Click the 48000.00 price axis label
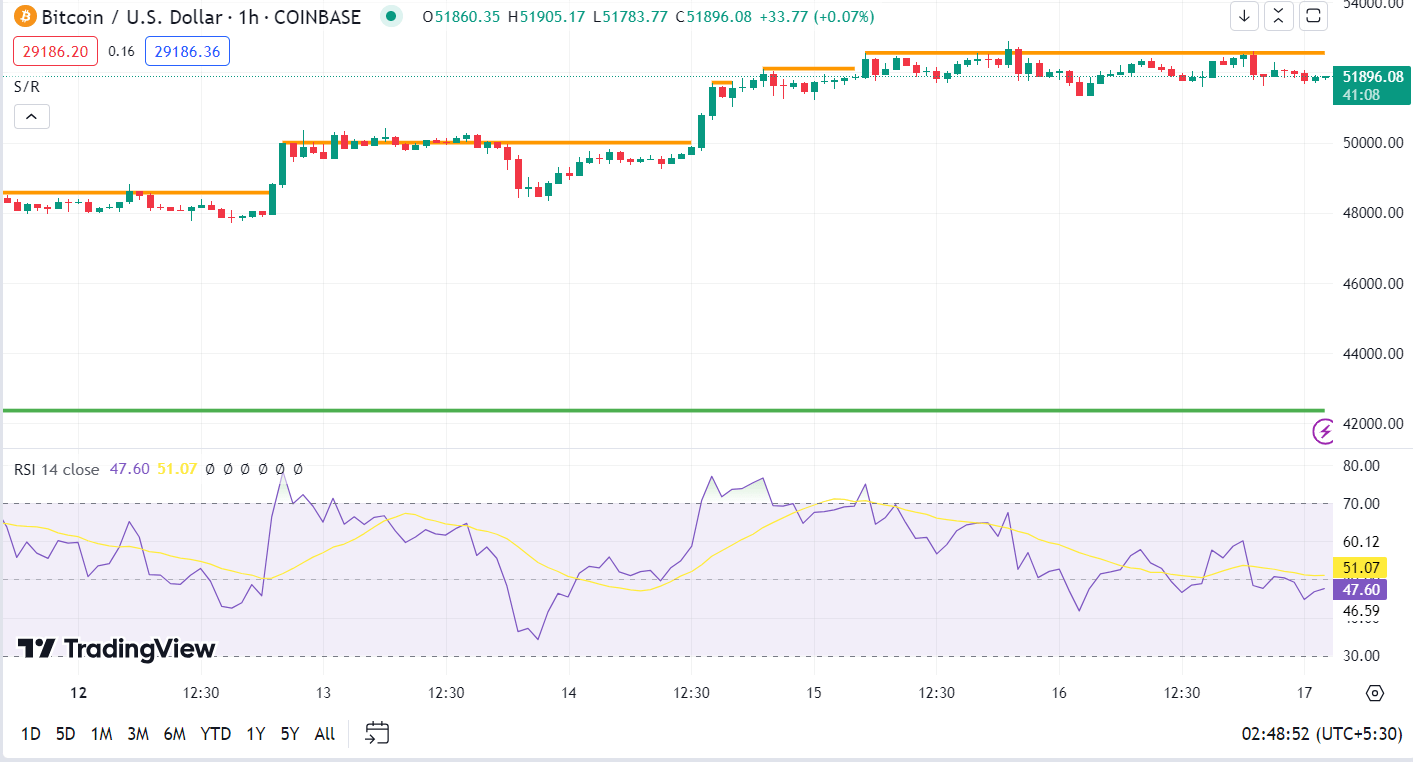Screen dimensions: 1413x762 [x=1371, y=213]
